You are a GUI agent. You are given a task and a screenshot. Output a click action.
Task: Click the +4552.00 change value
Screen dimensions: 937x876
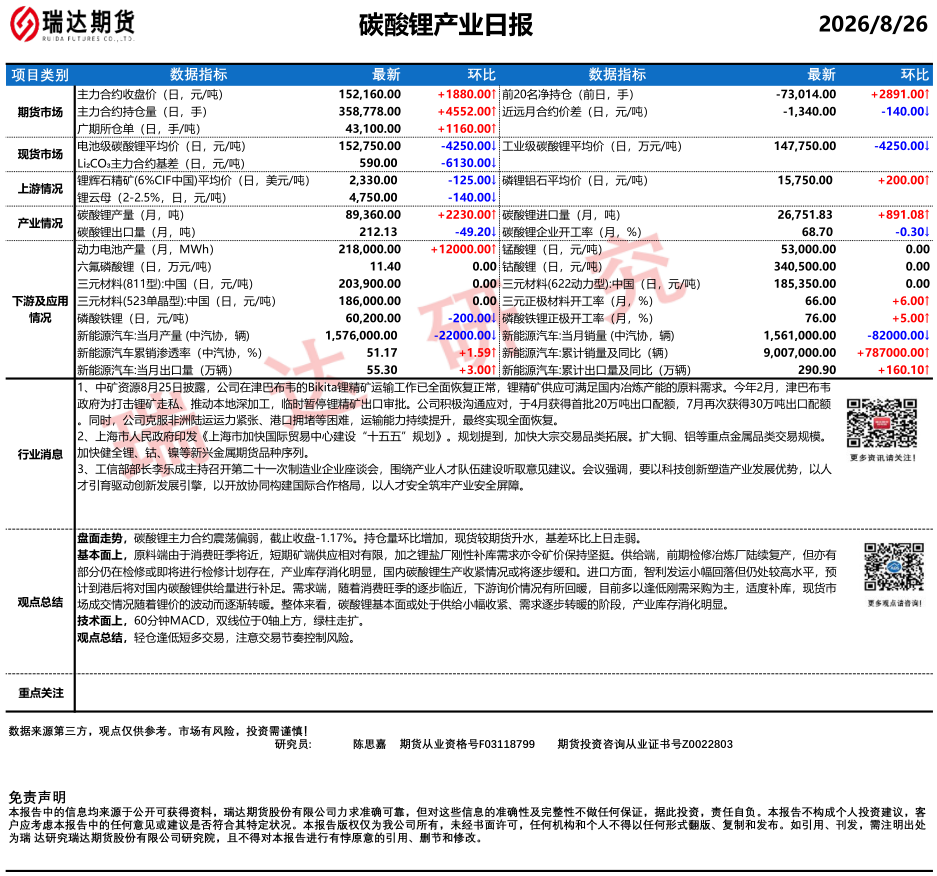tap(466, 112)
